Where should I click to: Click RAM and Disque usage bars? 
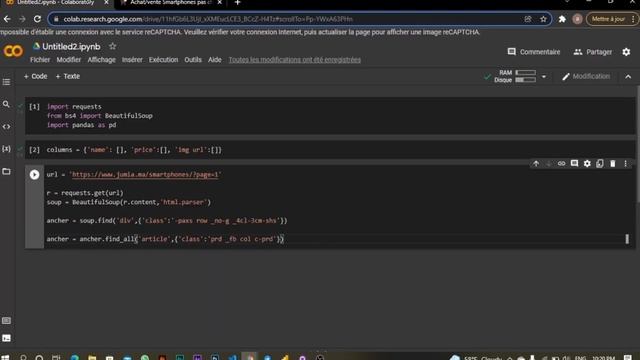pos(515,76)
